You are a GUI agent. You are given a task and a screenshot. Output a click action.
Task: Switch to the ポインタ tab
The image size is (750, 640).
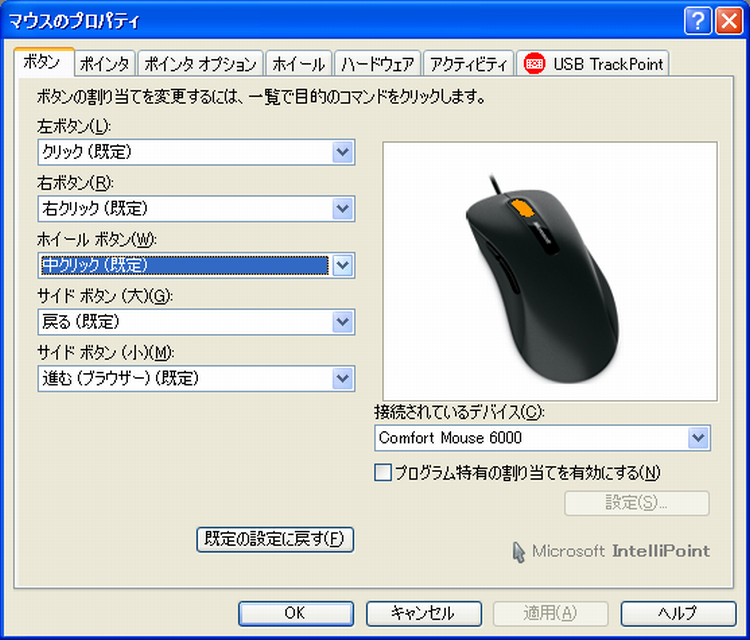(x=105, y=64)
